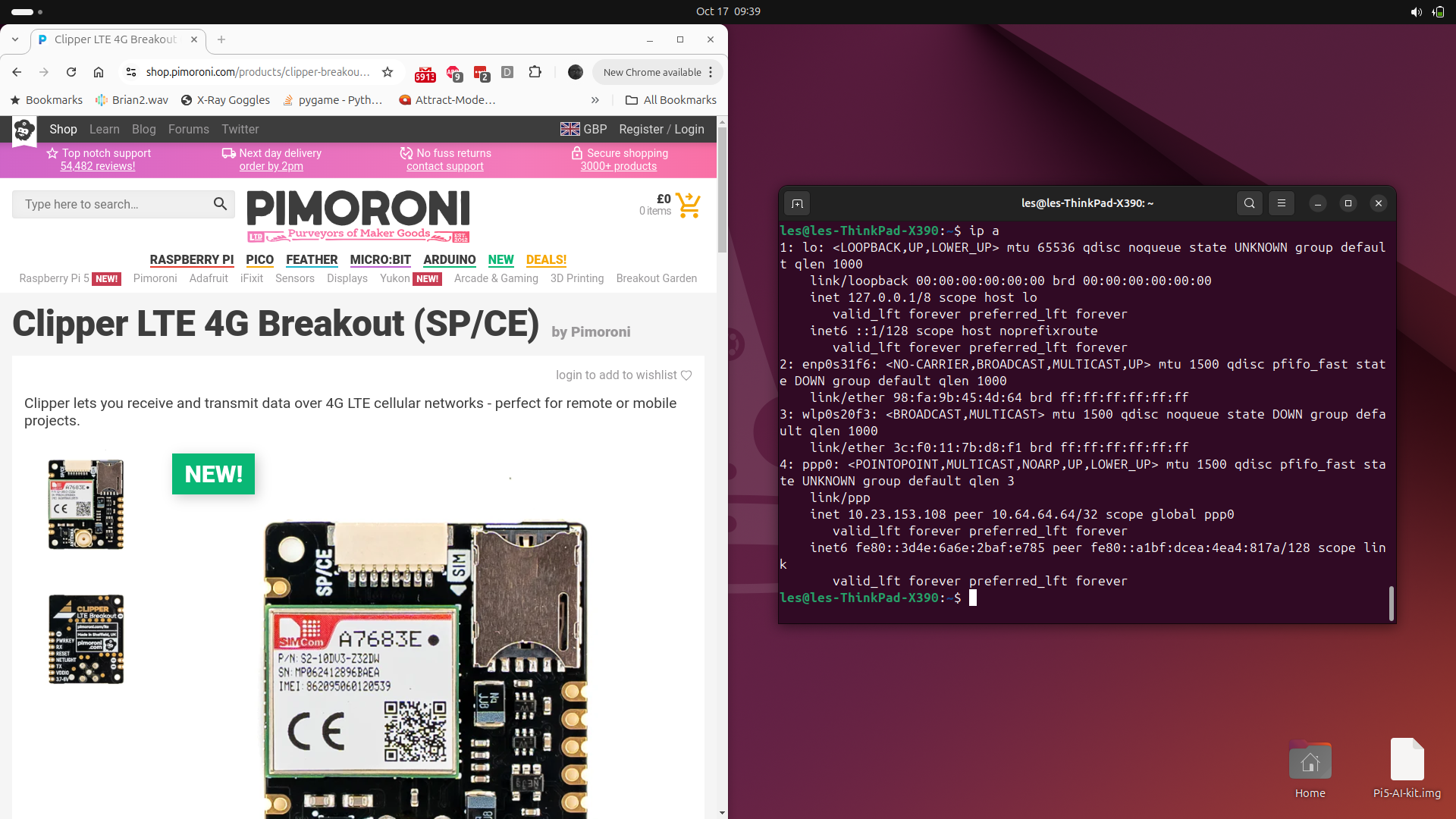This screenshot has height=819, width=1456.
Task: Click the wishlist heart icon
Action: pyautogui.click(x=686, y=375)
